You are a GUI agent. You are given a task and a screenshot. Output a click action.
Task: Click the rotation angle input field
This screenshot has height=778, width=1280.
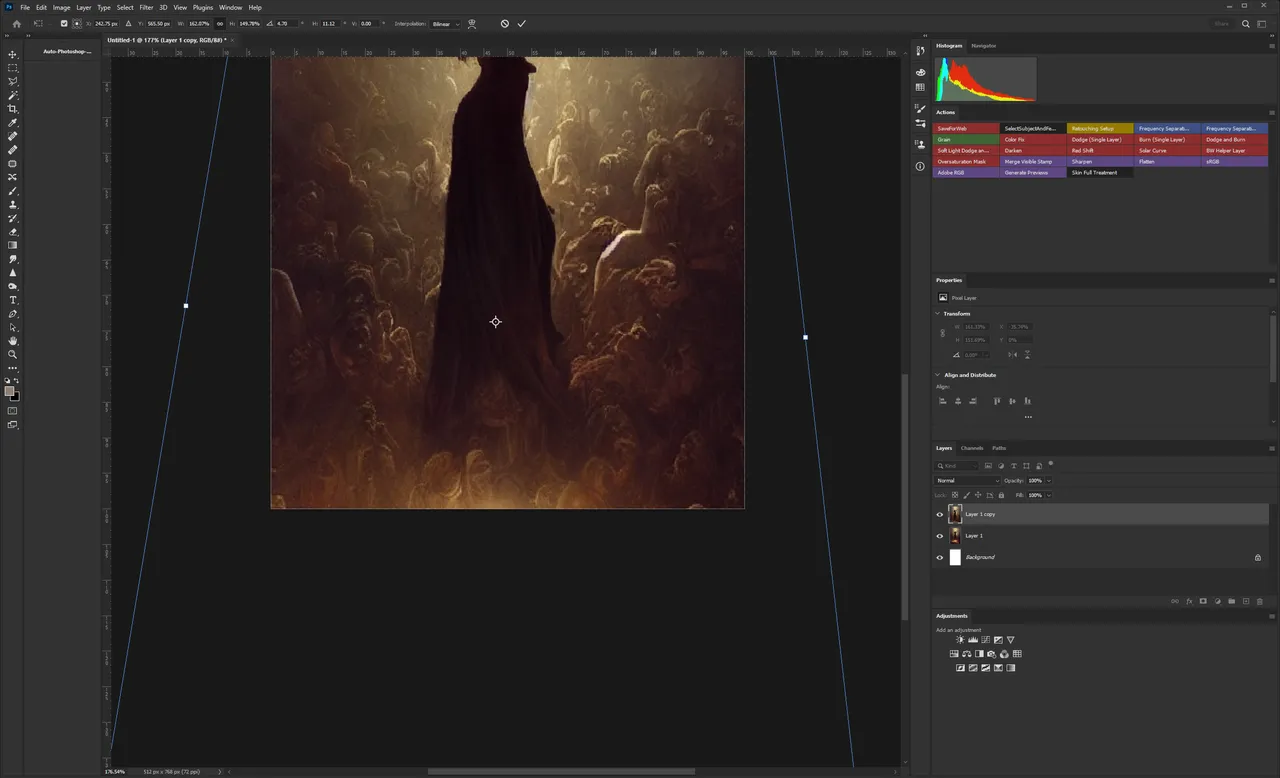pos(287,23)
